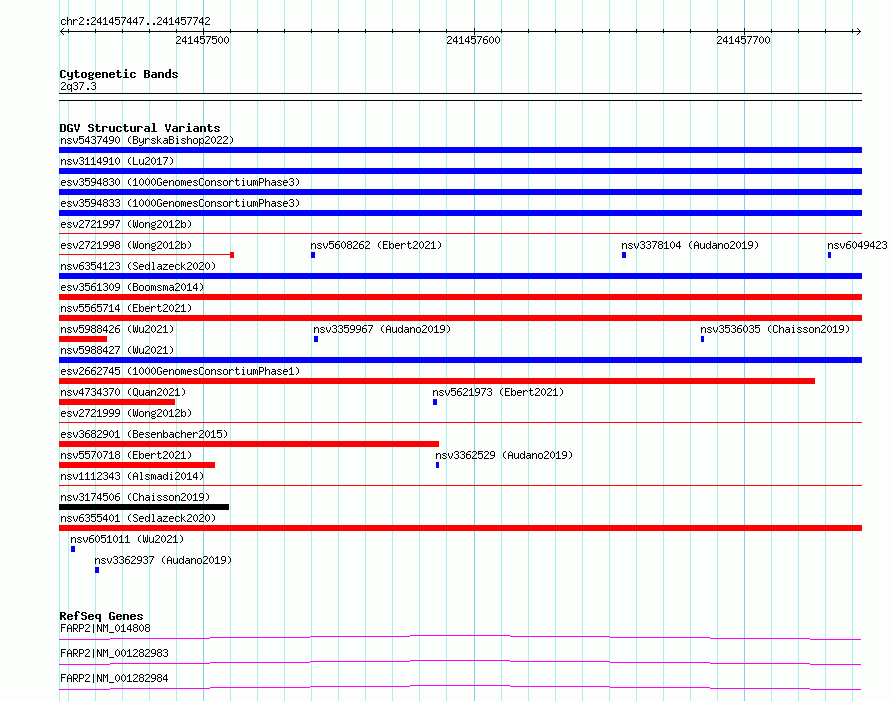890x701 pixels.
Task: Click the red end marker of esv2721998
Action: click(x=232, y=255)
